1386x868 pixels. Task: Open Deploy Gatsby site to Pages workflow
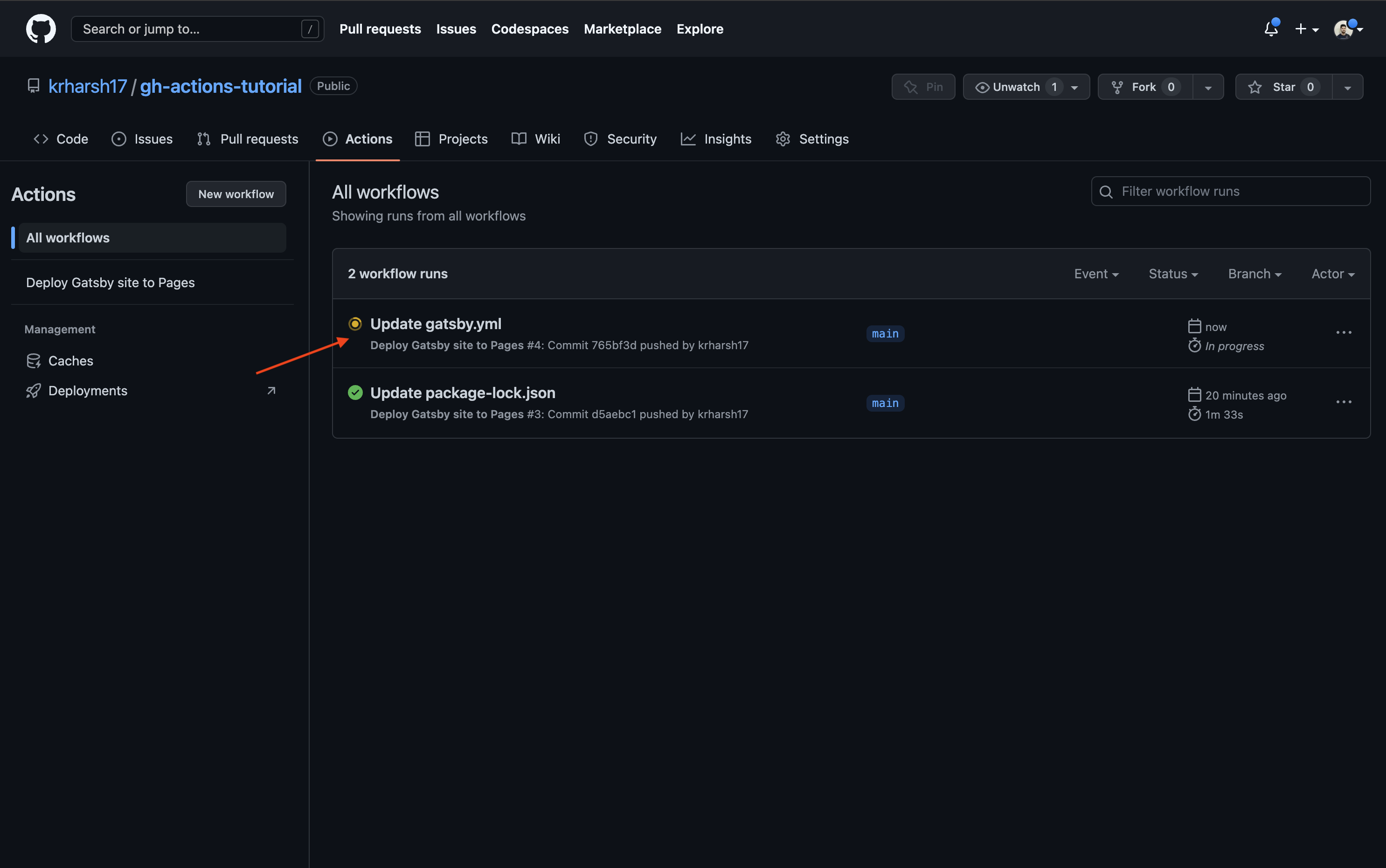pyautogui.click(x=110, y=282)
